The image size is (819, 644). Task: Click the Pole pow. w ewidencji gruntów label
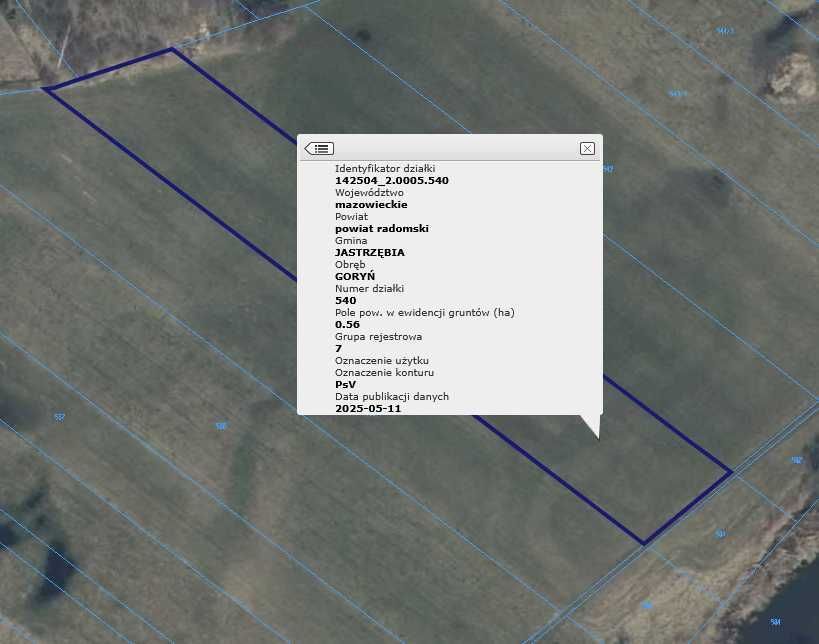coord(424,312)
